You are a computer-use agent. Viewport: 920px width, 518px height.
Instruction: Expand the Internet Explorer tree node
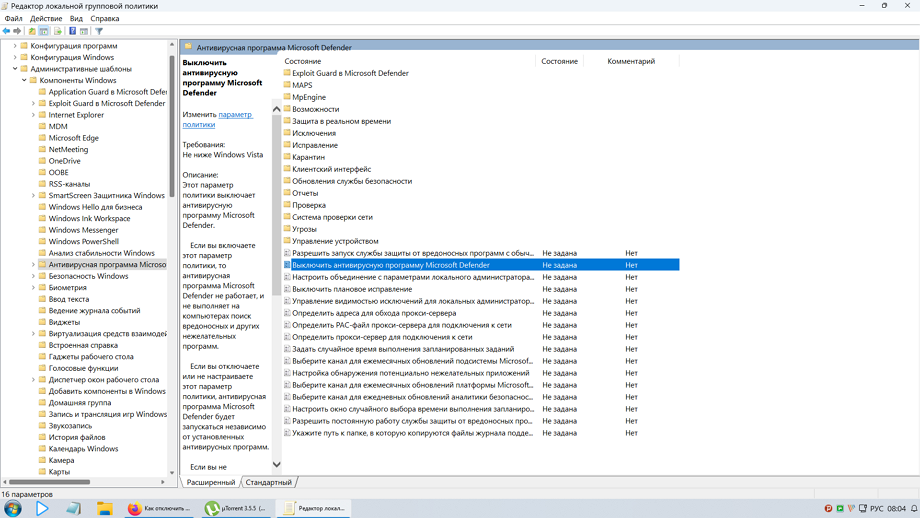[x=34, y=115]
